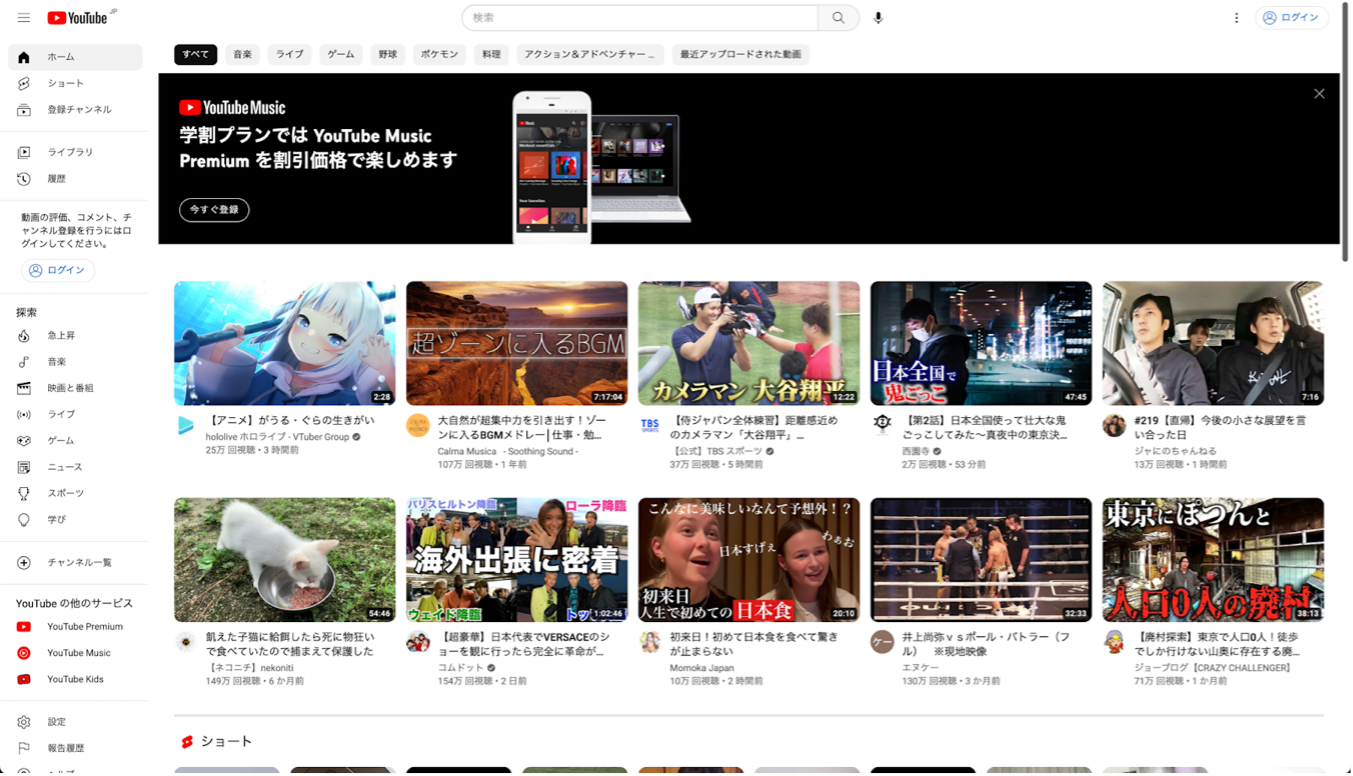Open the three-dot settings menu

click(1236, 18)
